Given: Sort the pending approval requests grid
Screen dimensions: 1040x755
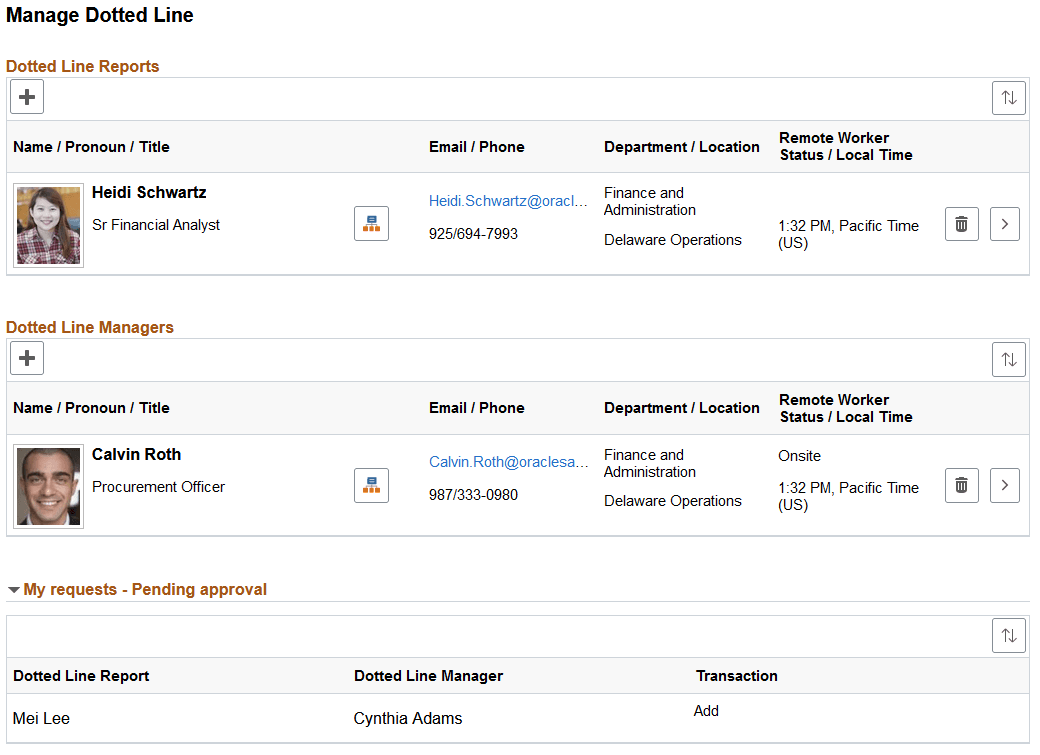Looking at the screenshot, I should click(x=1008, y=635).
